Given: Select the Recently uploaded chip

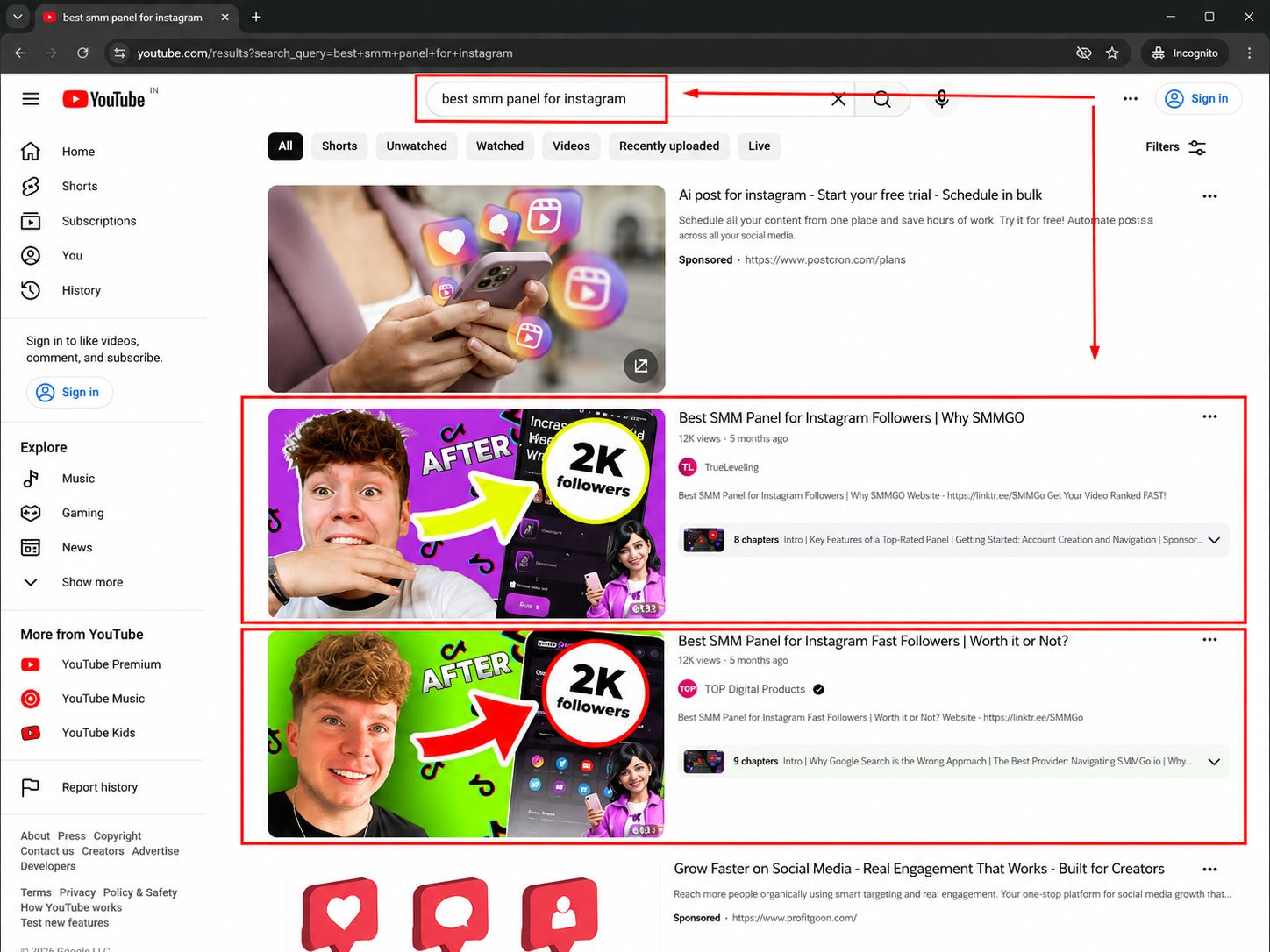Looking at the screenshot, I should [x=669, y=146].
